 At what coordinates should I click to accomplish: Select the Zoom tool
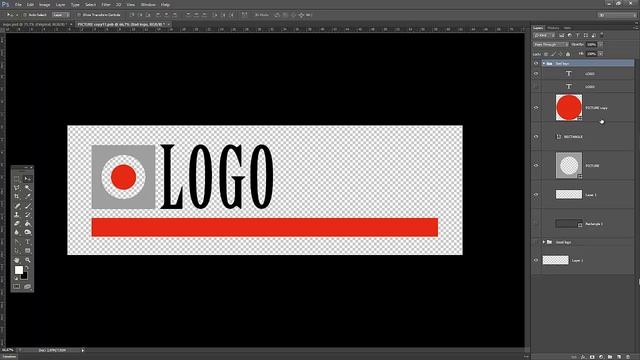[x=28, y=260]
